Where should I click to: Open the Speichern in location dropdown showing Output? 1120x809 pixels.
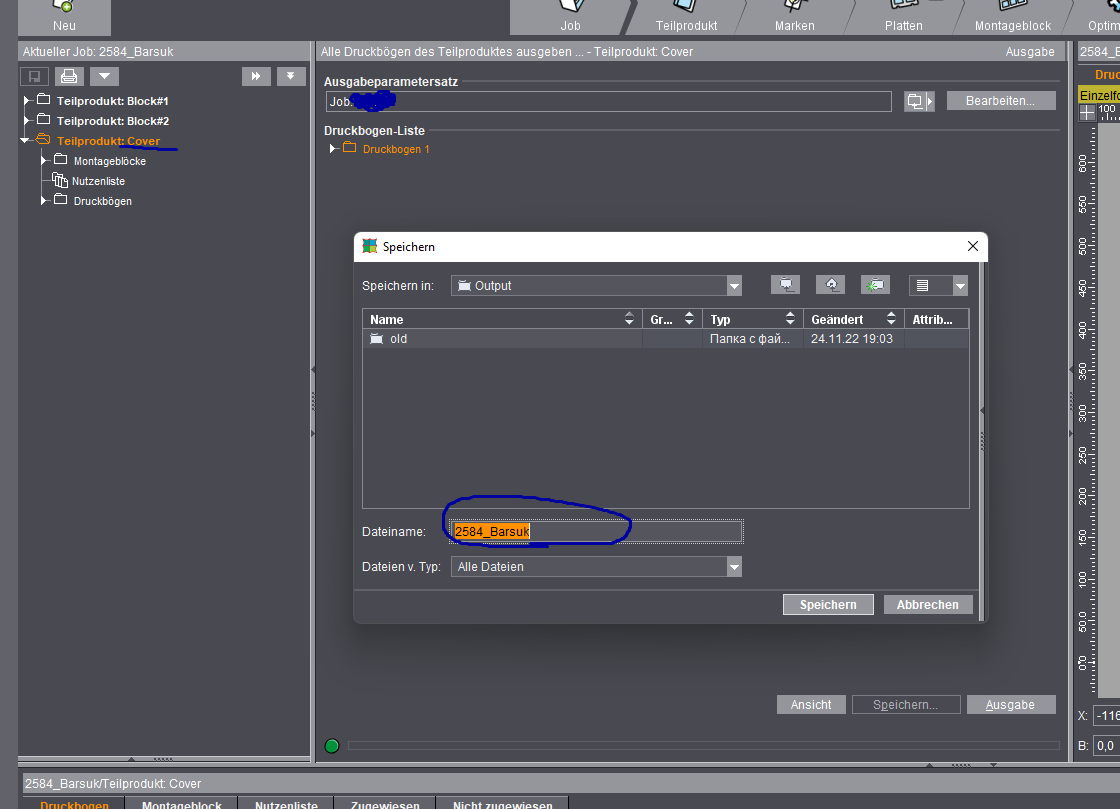tap(733, 285)
